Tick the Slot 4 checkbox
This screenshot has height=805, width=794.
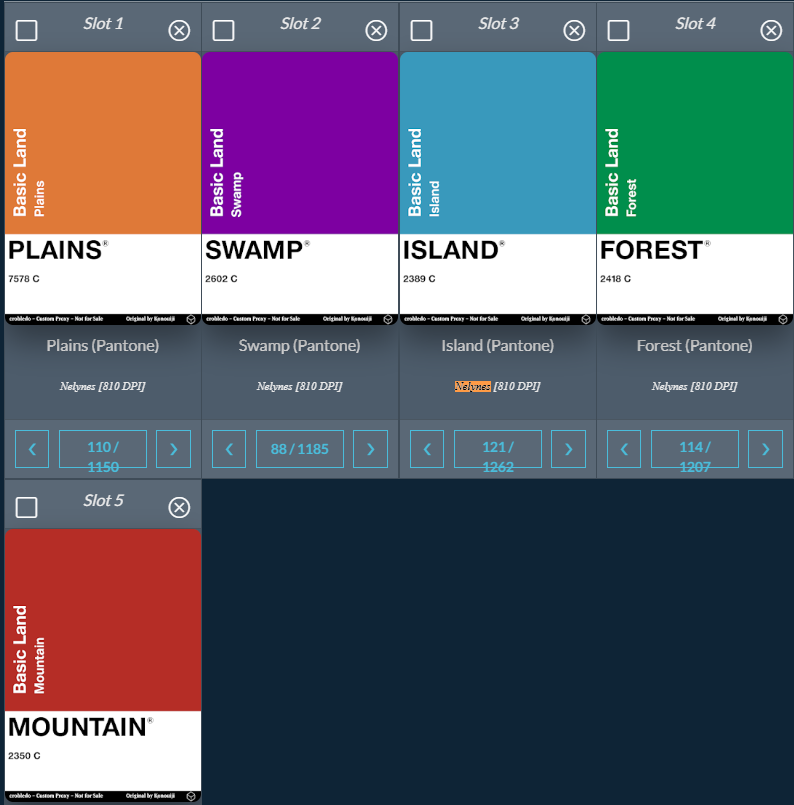click(x=618, y=31)
